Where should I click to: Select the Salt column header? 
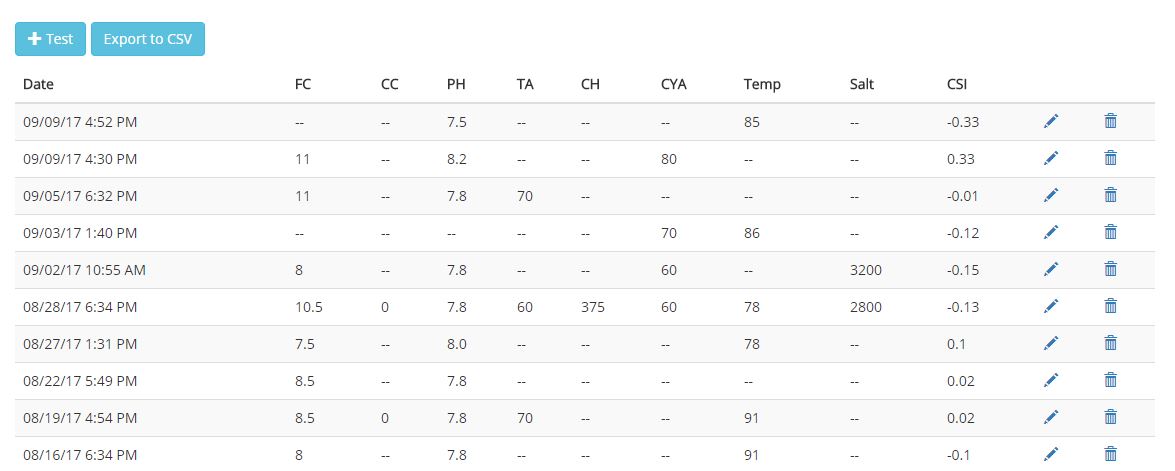pyautogui.click(x=862, y=84)
